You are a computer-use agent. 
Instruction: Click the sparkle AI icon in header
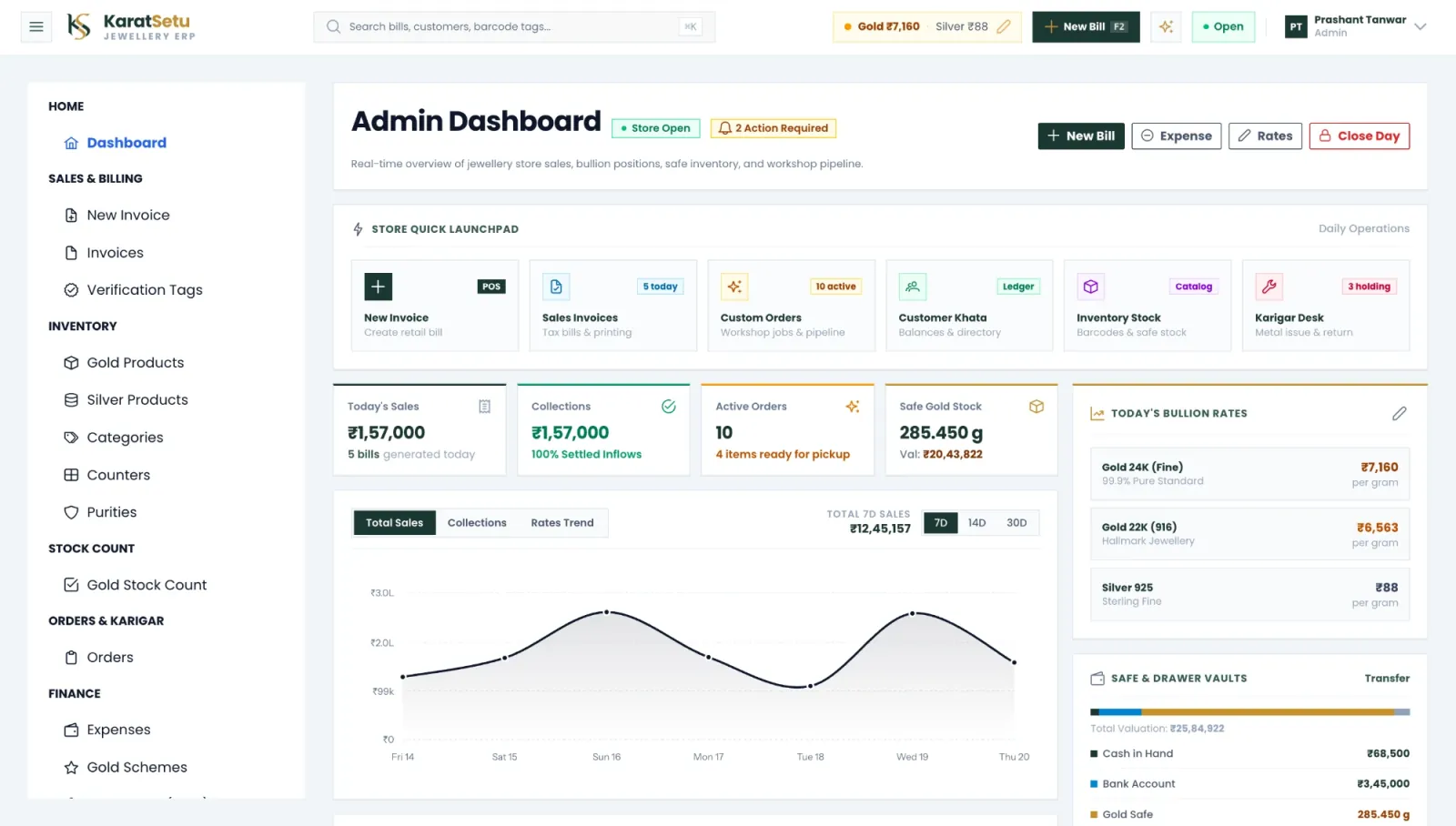click(x=1166, y=26)
